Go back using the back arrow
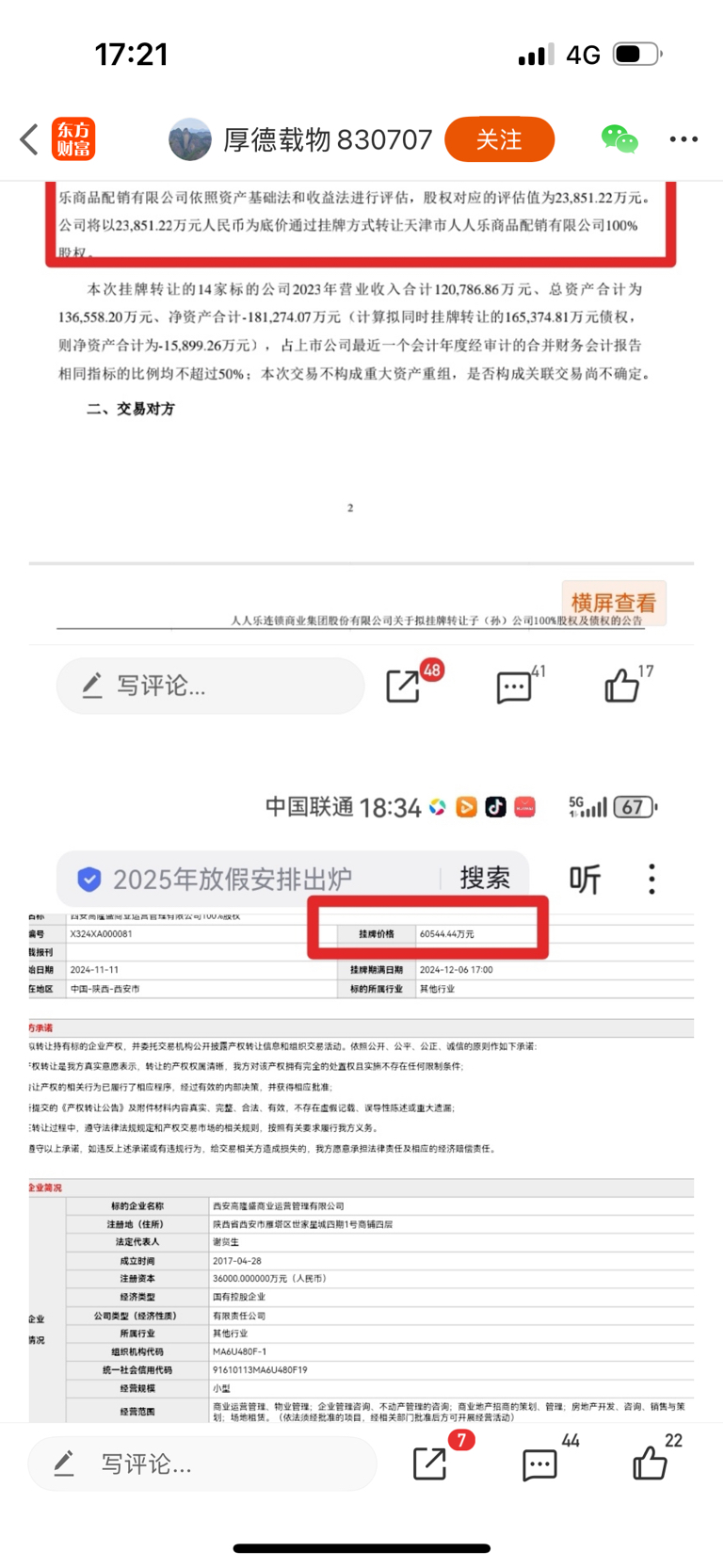The image size is (724, 1568). coord(29,139)
